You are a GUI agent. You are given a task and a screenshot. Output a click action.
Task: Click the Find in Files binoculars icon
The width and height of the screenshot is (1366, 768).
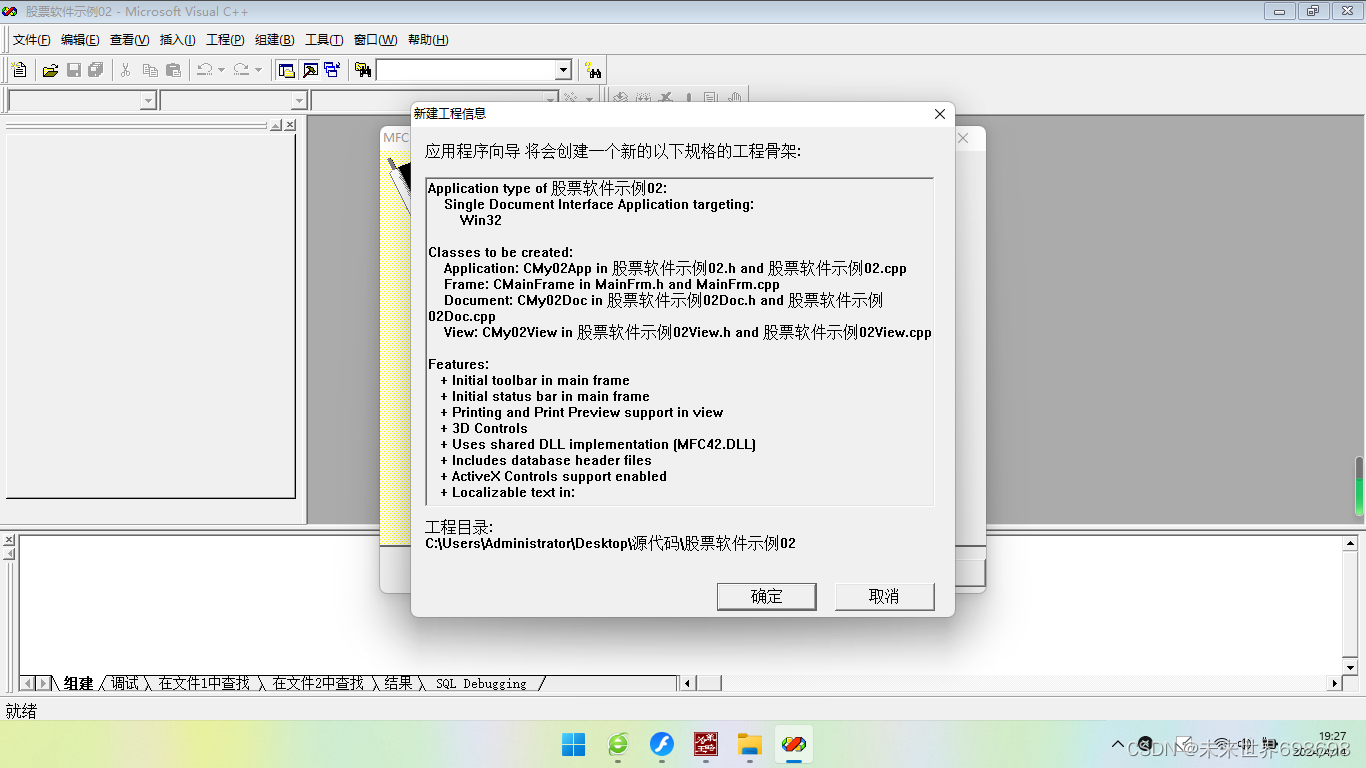(x=363, y=70)
